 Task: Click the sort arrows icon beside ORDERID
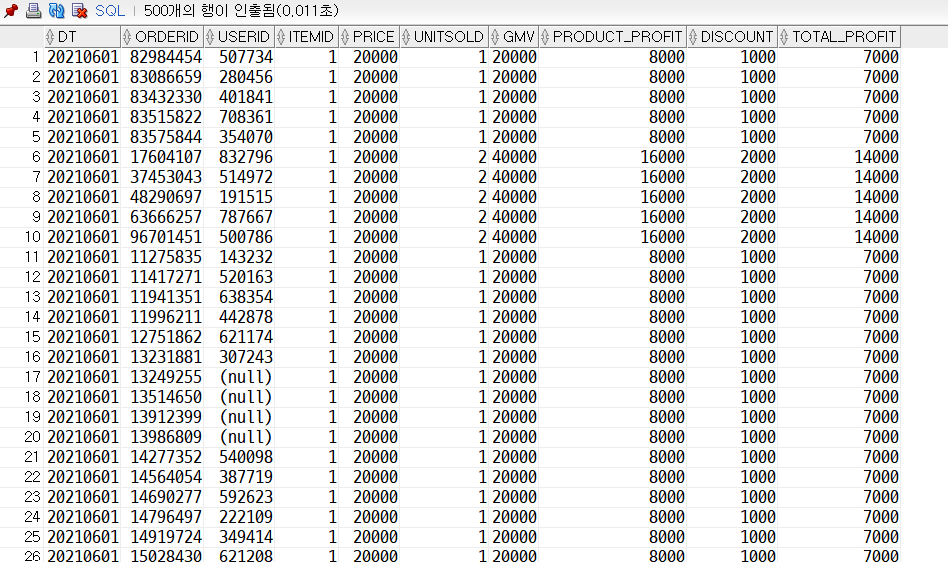pyautogui.click(x=127, y=37)
